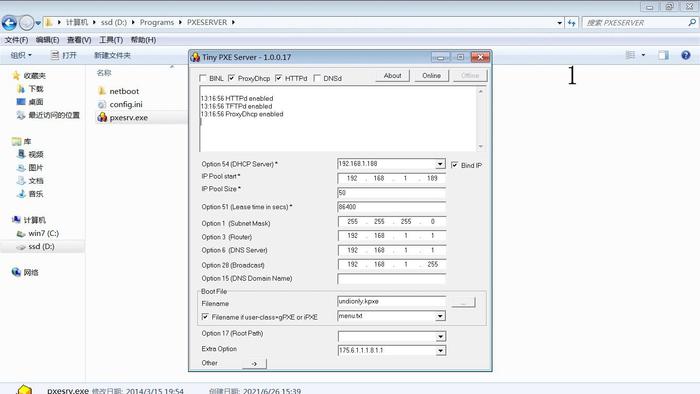The width and height of the screenshot is (700, 394).
Task: Open the Organize dropdown in Explorer toolbar
Action: tap(21, 55)
